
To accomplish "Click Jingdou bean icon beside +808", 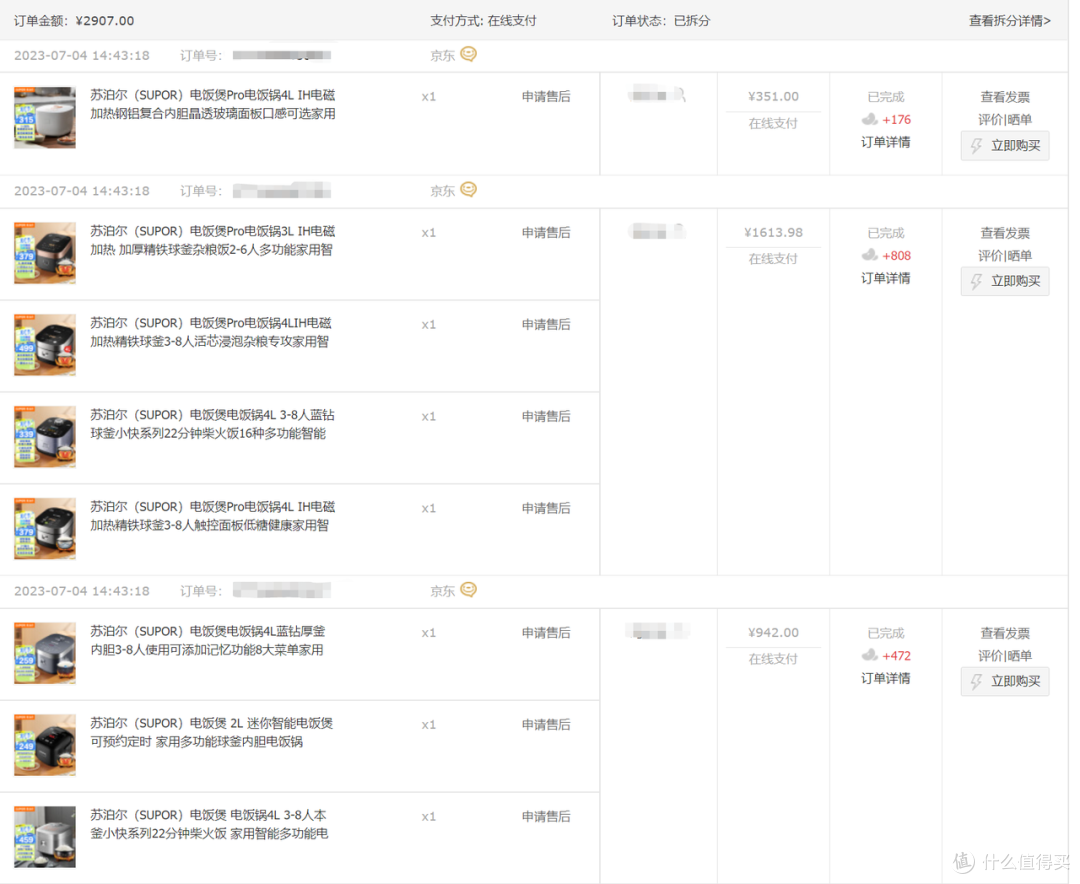I will (x=870, y=255).
